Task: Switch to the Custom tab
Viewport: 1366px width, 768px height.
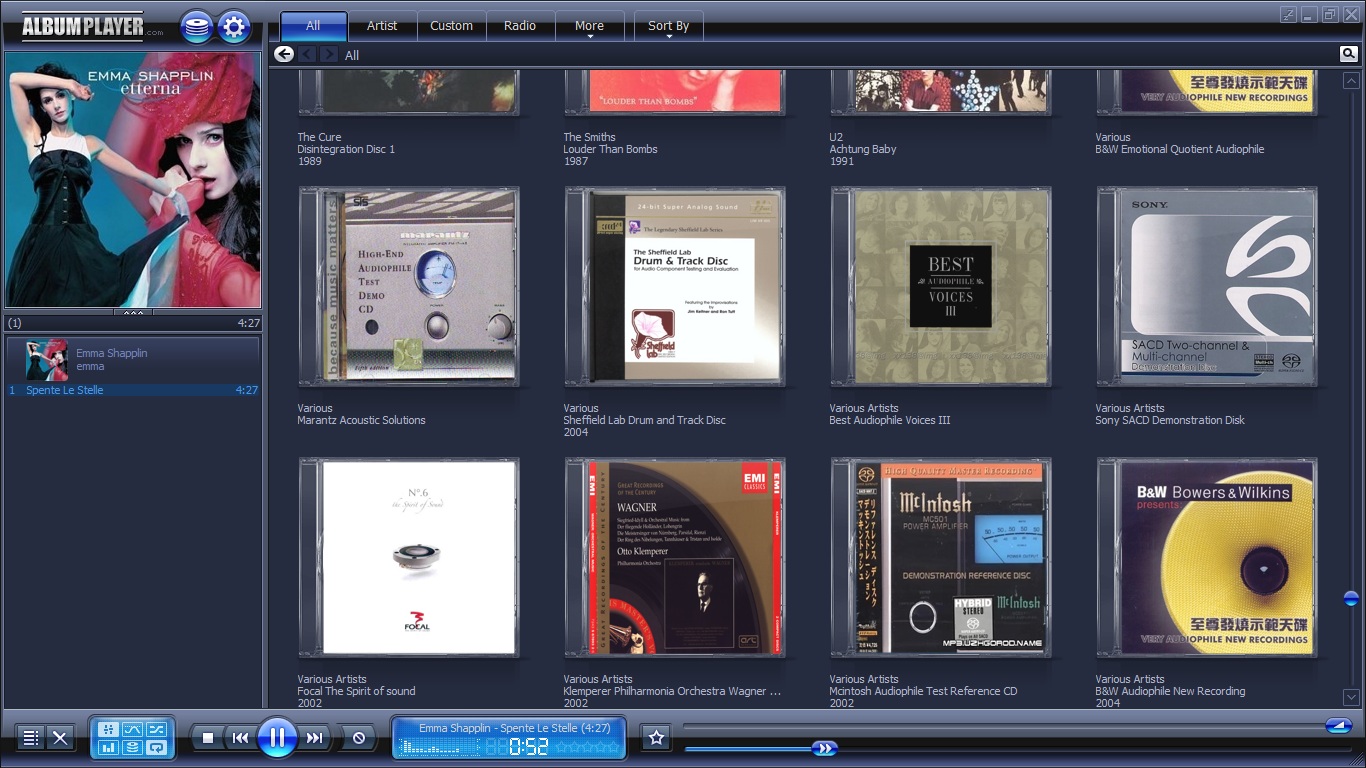Action: click(451, 26)
